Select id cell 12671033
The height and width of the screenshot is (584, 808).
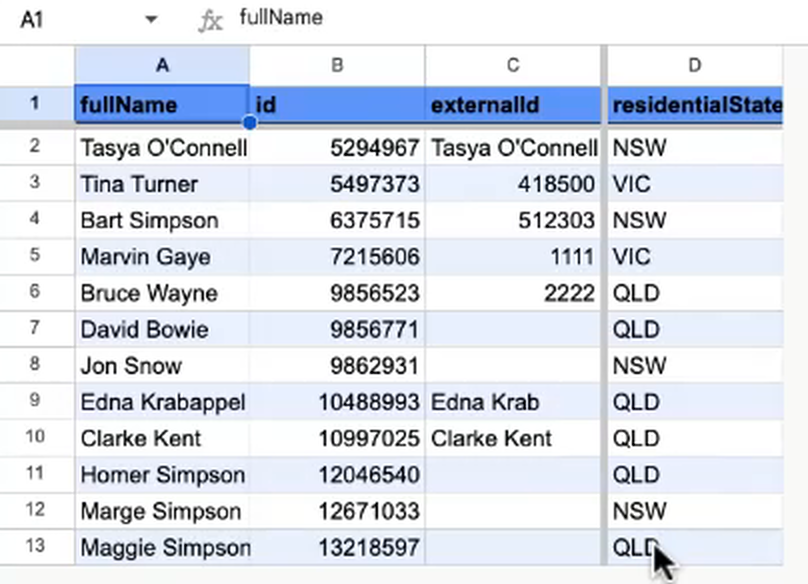338,511
